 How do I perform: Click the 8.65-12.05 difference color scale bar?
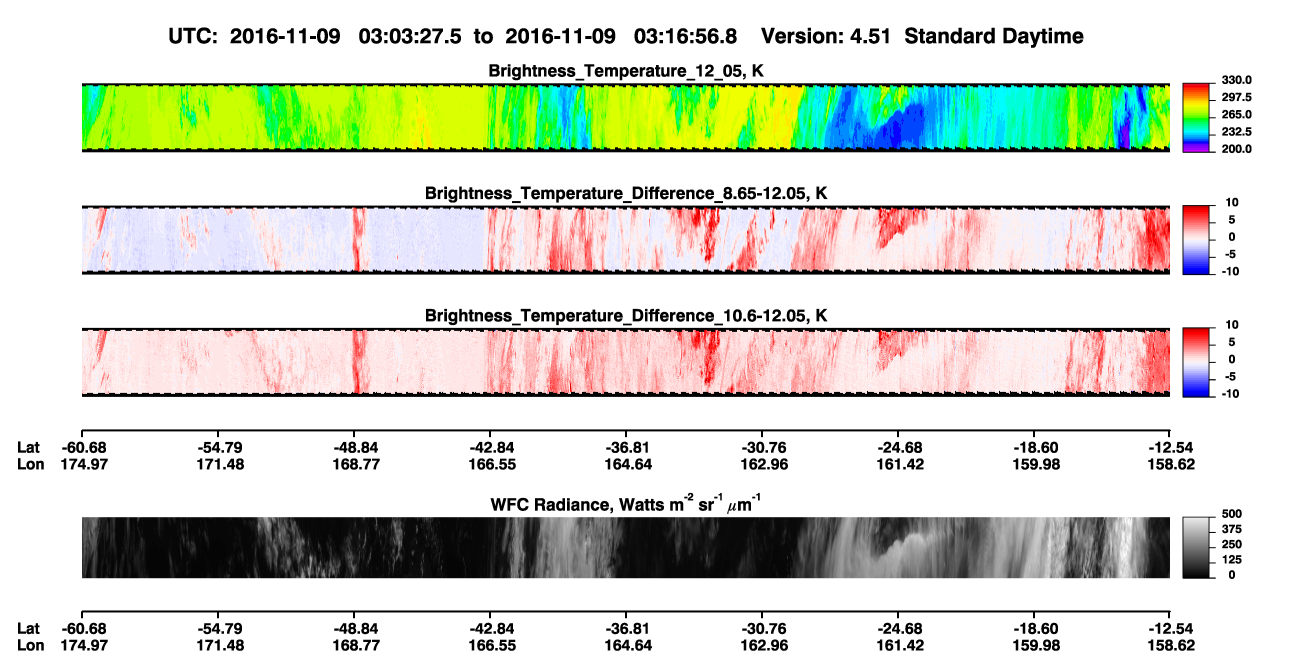pos(1197,239)
